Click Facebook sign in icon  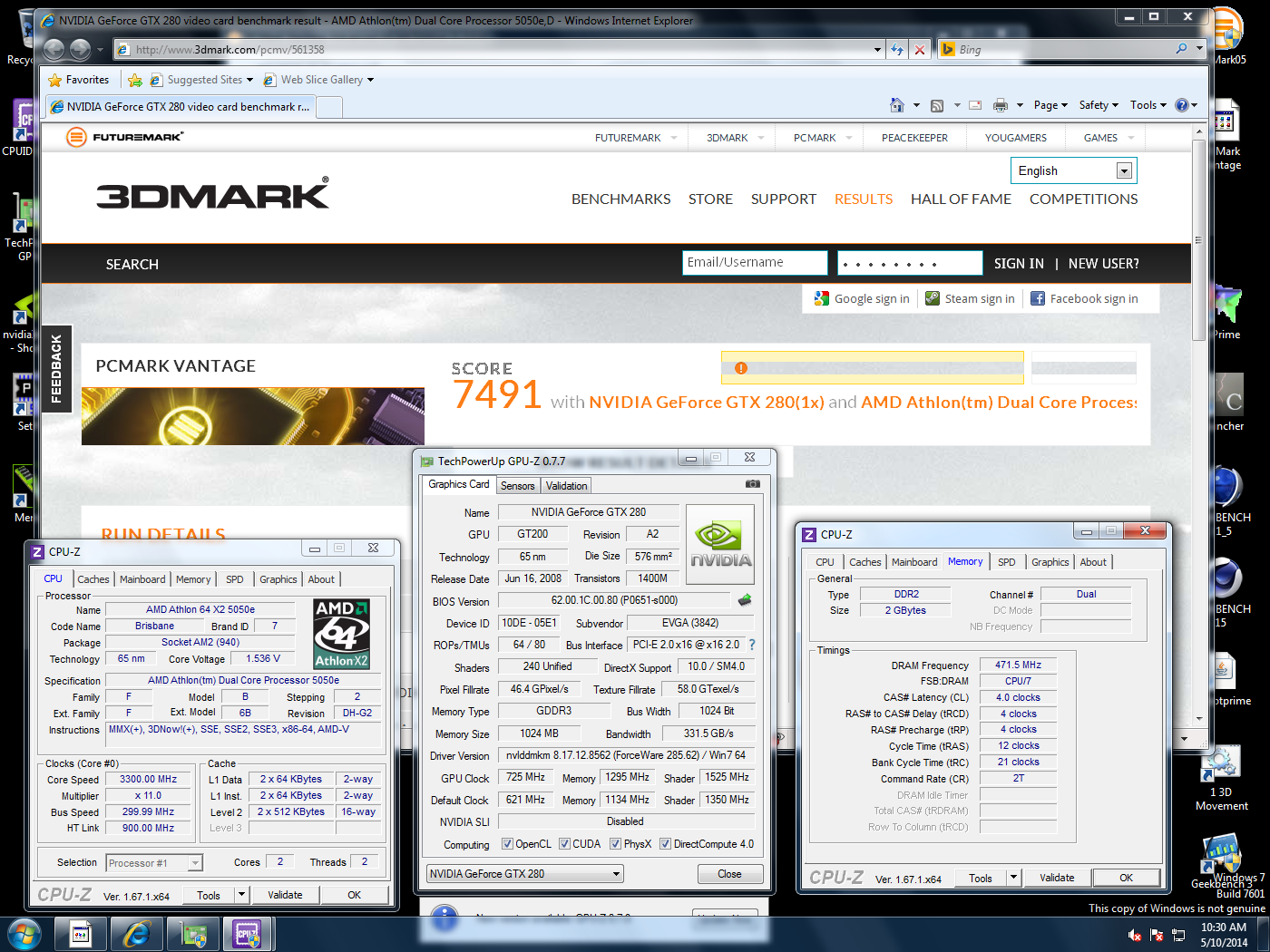click(1038, 298)
